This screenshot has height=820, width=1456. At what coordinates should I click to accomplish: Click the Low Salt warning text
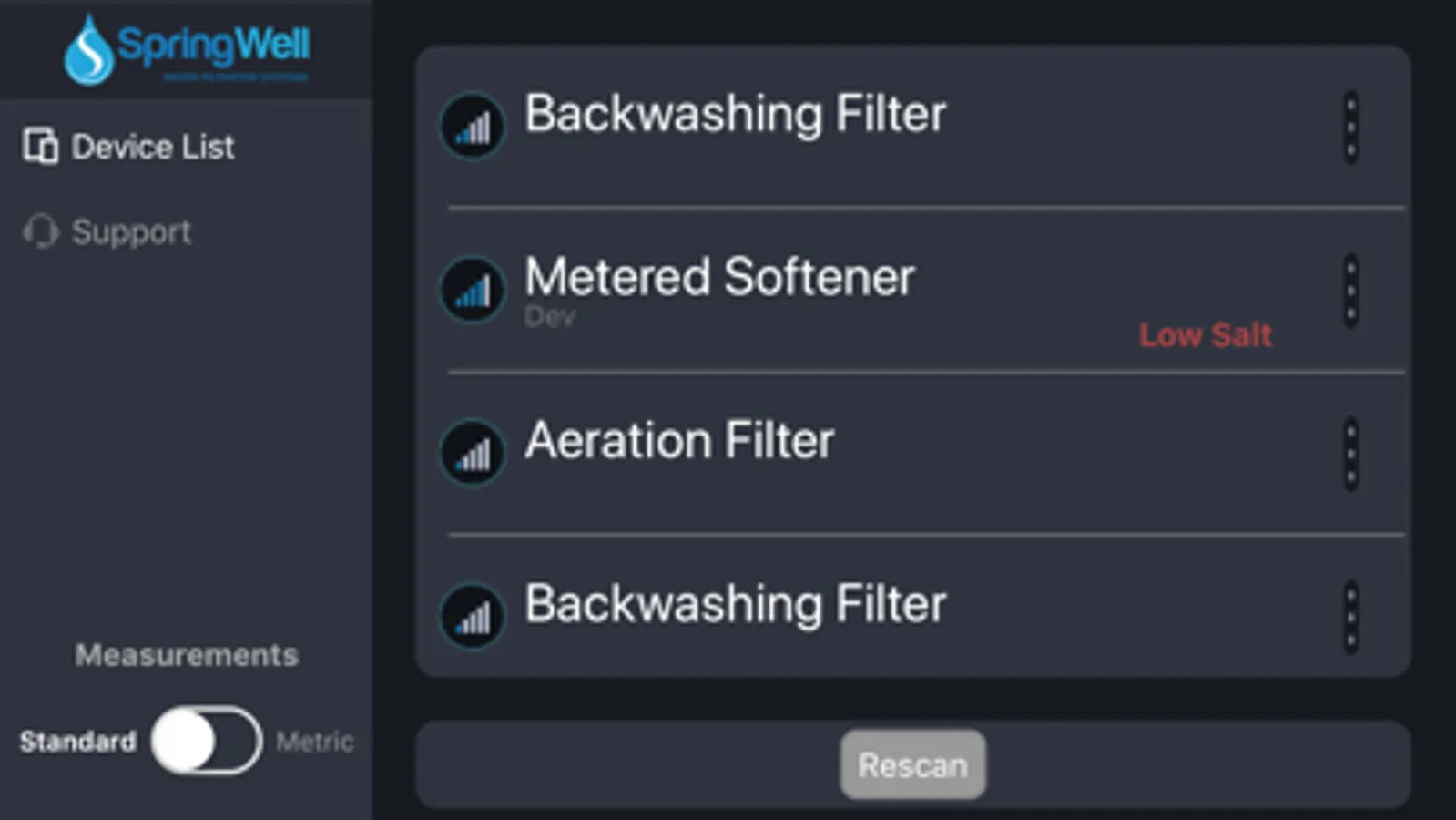click(1205, 335)
